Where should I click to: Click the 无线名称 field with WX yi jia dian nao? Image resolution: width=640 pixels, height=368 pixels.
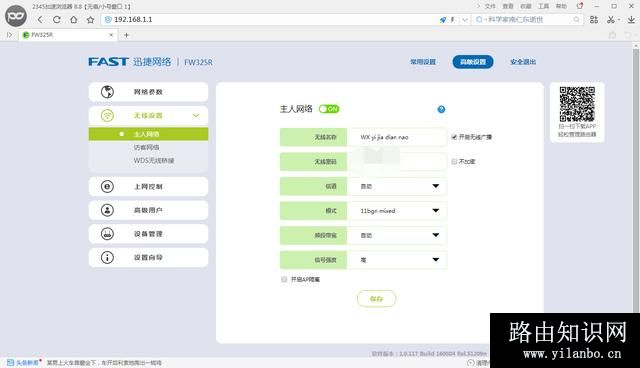tap(397, 137)
